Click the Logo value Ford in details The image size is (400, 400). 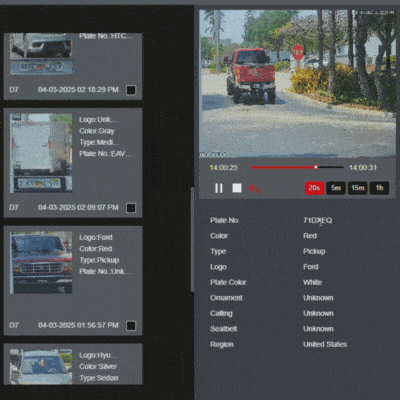click(x=311, y=267)
